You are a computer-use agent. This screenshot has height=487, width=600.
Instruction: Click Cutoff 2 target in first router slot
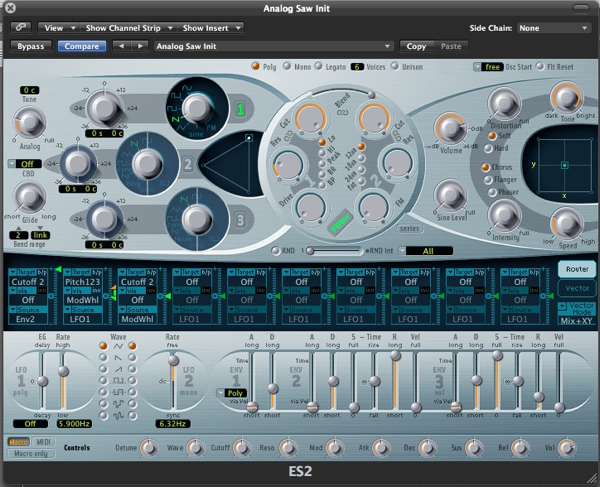[x=28, y=282]
